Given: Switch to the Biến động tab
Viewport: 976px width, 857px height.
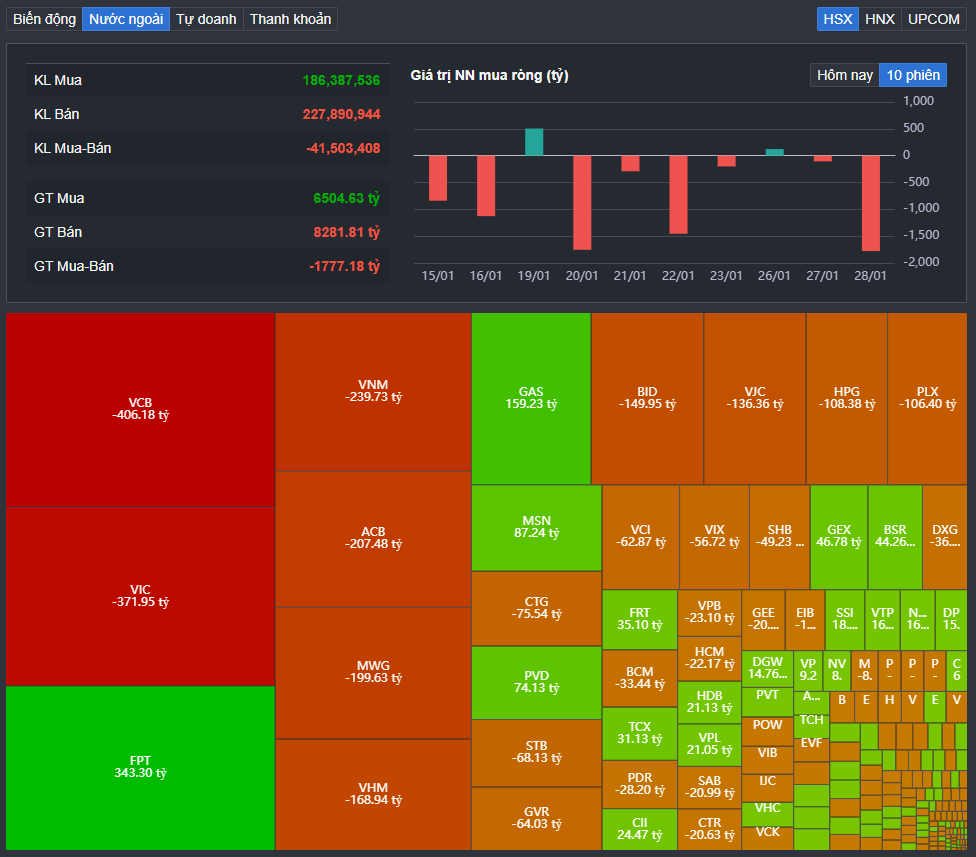Looking at the screenshot, I should coord(44,19).
